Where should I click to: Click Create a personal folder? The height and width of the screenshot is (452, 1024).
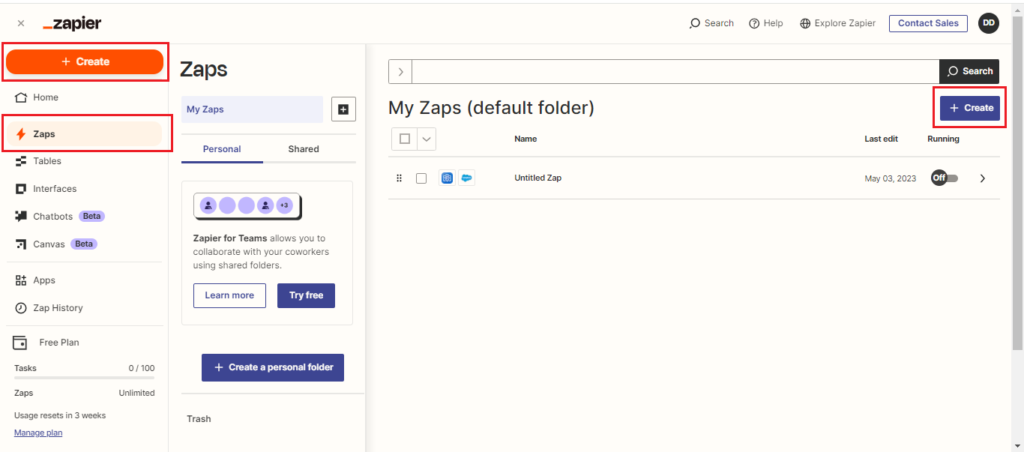pyautogui.click(x=273, y=367)
